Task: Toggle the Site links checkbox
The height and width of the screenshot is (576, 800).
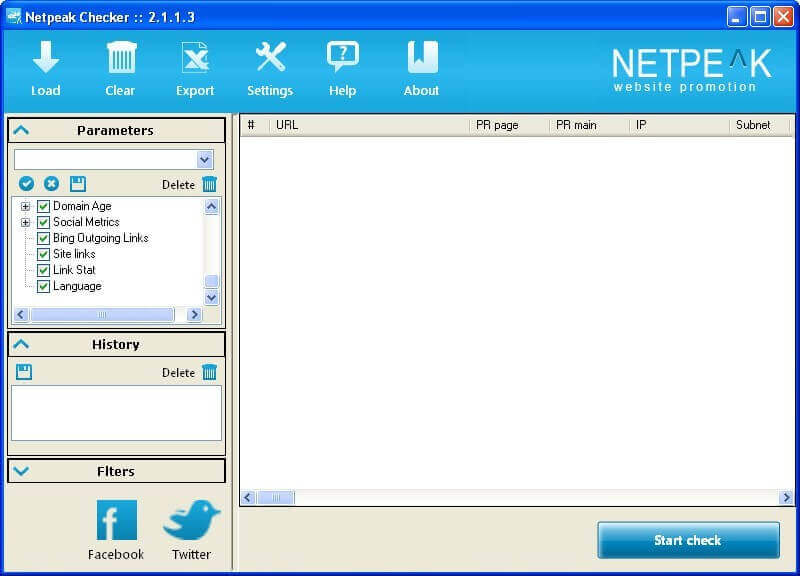Action: (43, 254)
